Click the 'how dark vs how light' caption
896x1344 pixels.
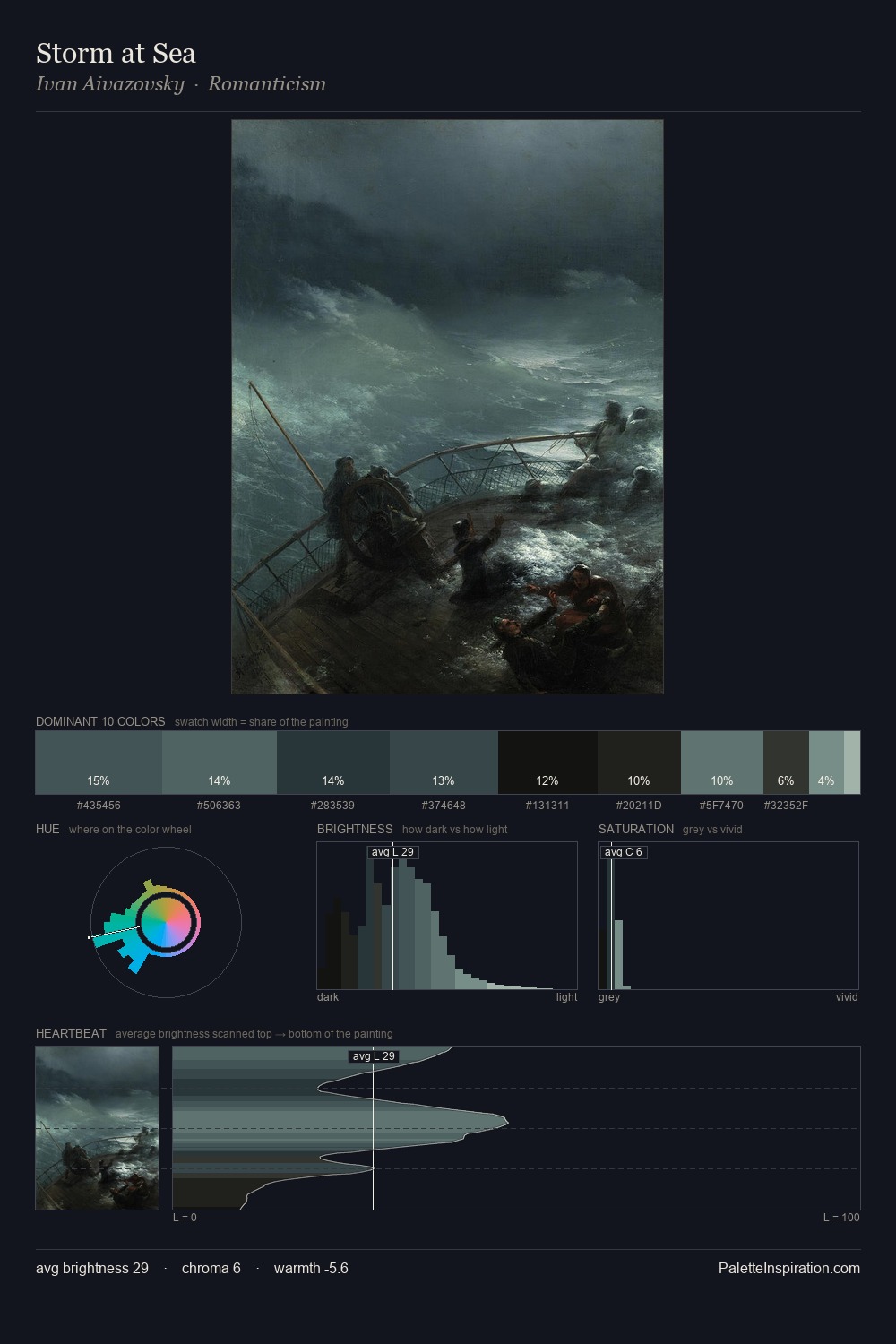tap(454, 830)
